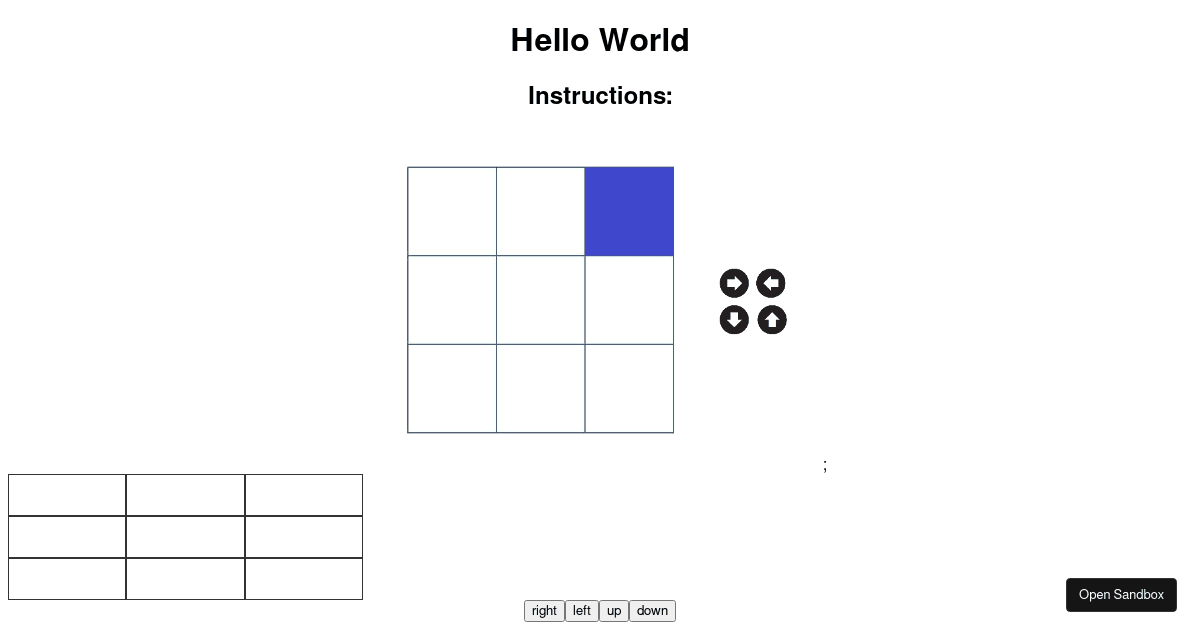
Task: Click the Hello World heading
Action: (x=600, y=40)
